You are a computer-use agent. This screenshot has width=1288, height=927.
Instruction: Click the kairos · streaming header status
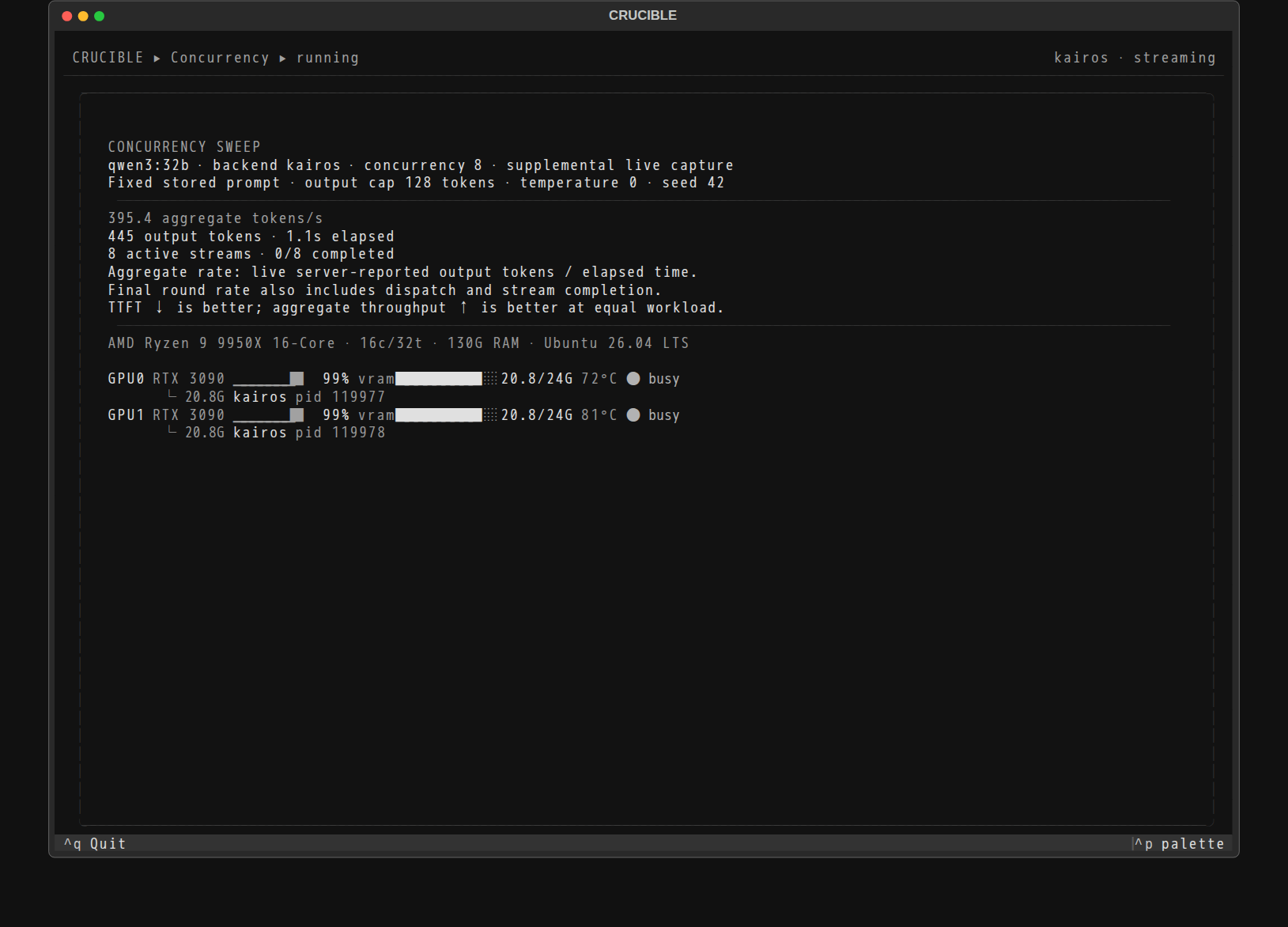tap(1135, 58)
